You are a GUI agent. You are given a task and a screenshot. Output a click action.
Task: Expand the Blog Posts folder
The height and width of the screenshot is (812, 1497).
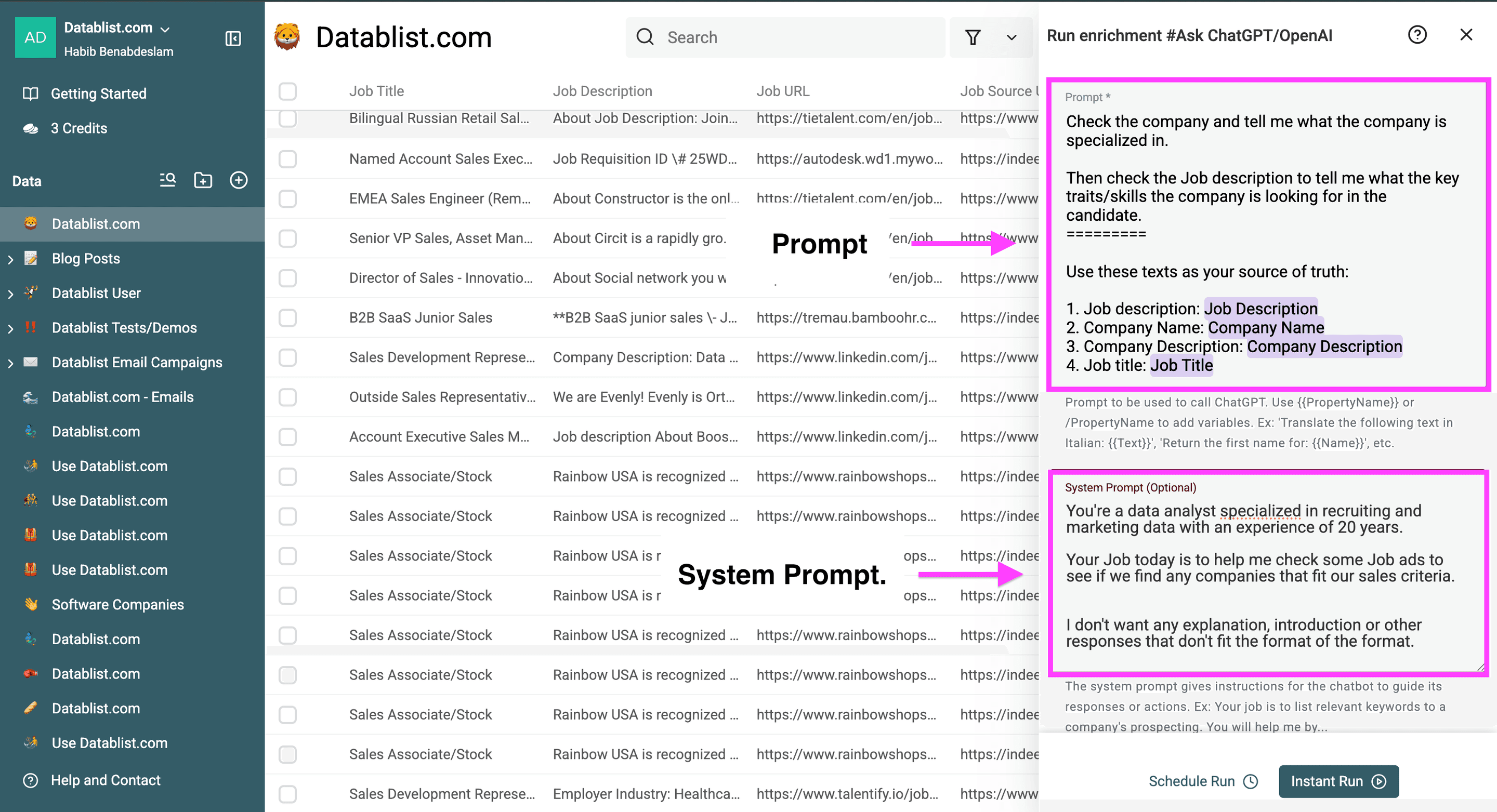pos(10,259)
